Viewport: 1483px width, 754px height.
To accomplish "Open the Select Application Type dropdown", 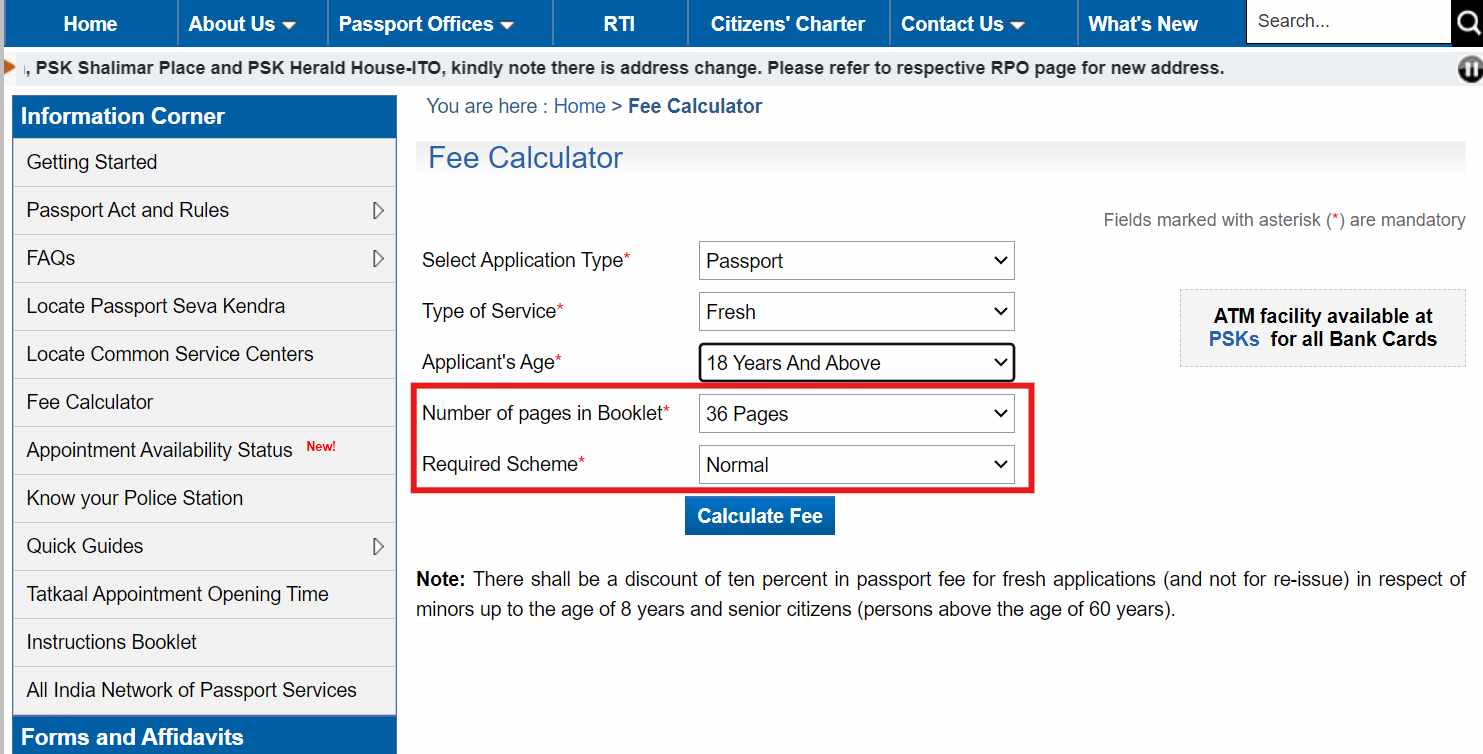I will coord(856,261).
